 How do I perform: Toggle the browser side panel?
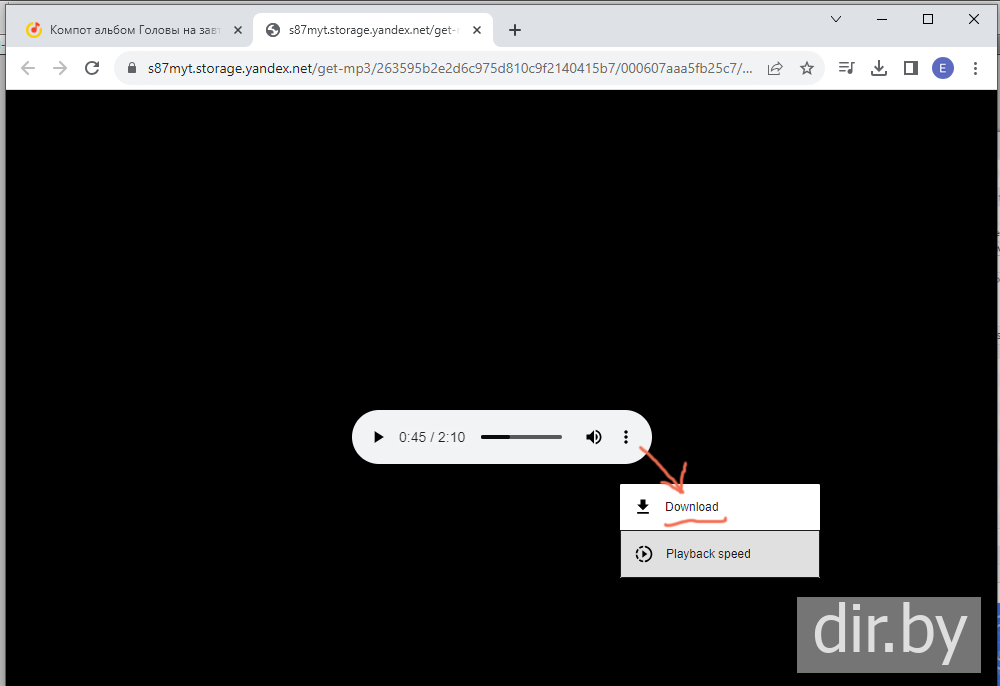click(x=911, y=68)
